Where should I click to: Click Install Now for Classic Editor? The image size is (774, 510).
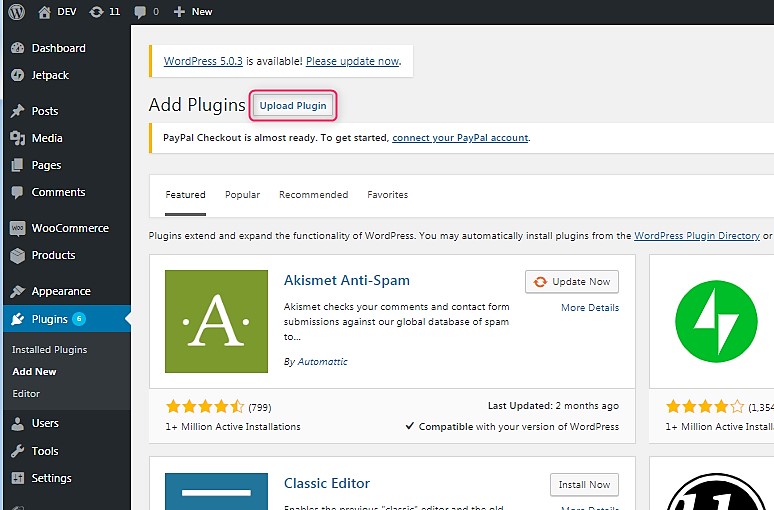coord(584,485)
